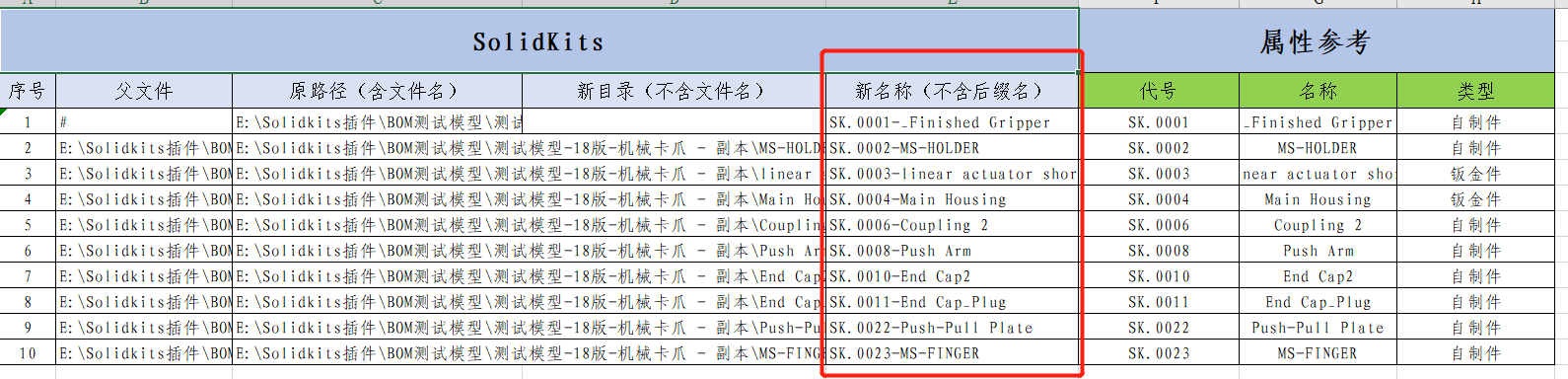Select 名称 cell Coupling 2
The width and height of the screenshot is (1568, 379).
point(1318,225)
